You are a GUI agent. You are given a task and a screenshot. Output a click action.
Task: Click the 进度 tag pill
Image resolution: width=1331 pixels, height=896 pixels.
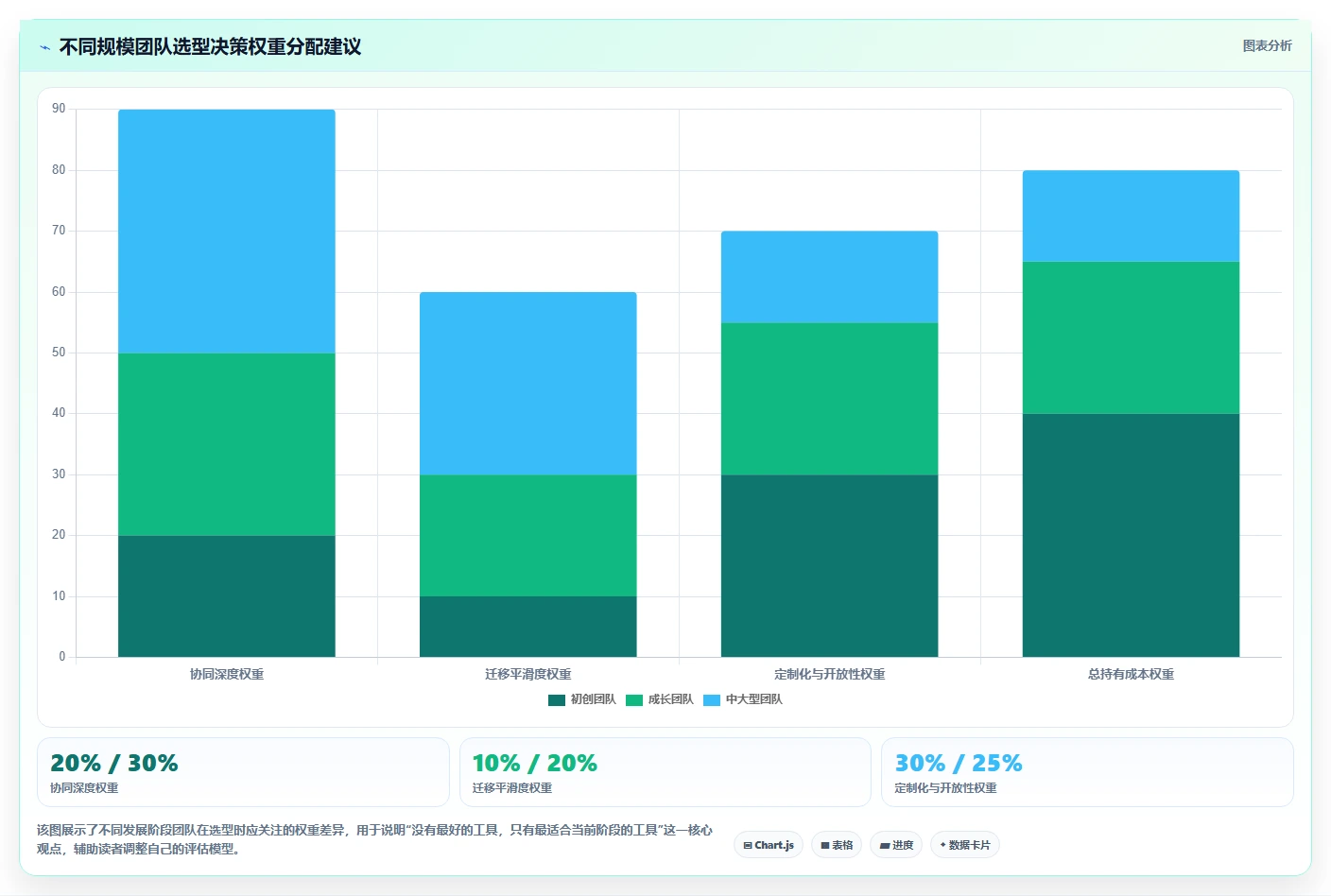(x=896, y=845)
